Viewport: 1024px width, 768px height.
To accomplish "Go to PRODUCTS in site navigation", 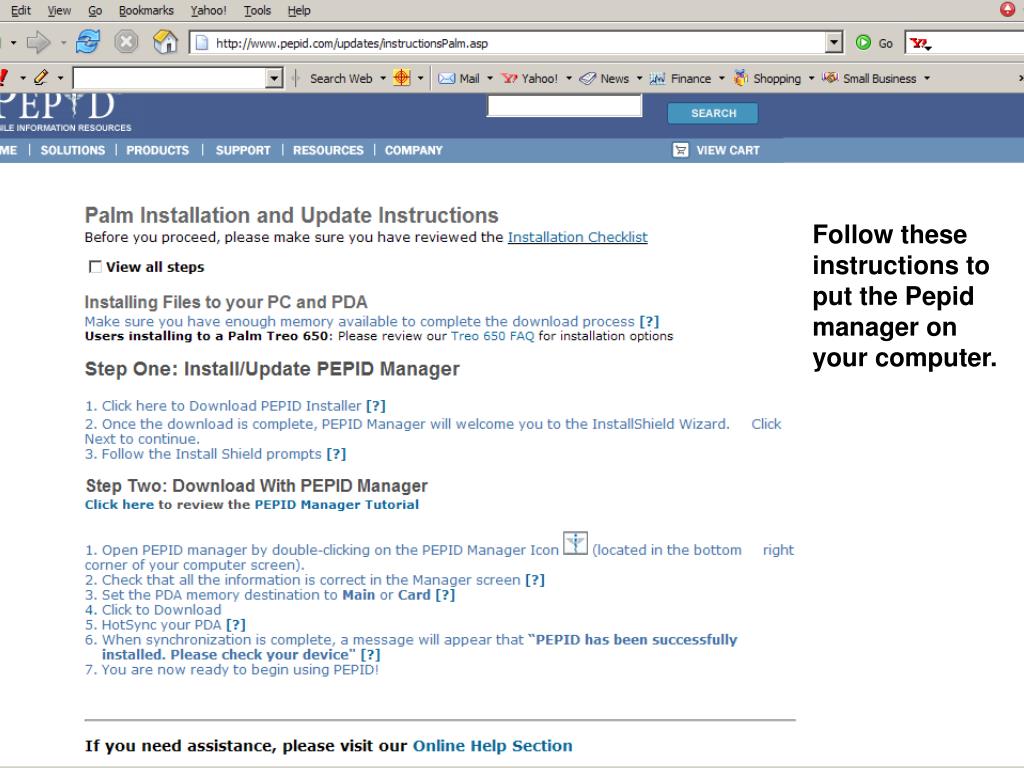I will 157,150.
